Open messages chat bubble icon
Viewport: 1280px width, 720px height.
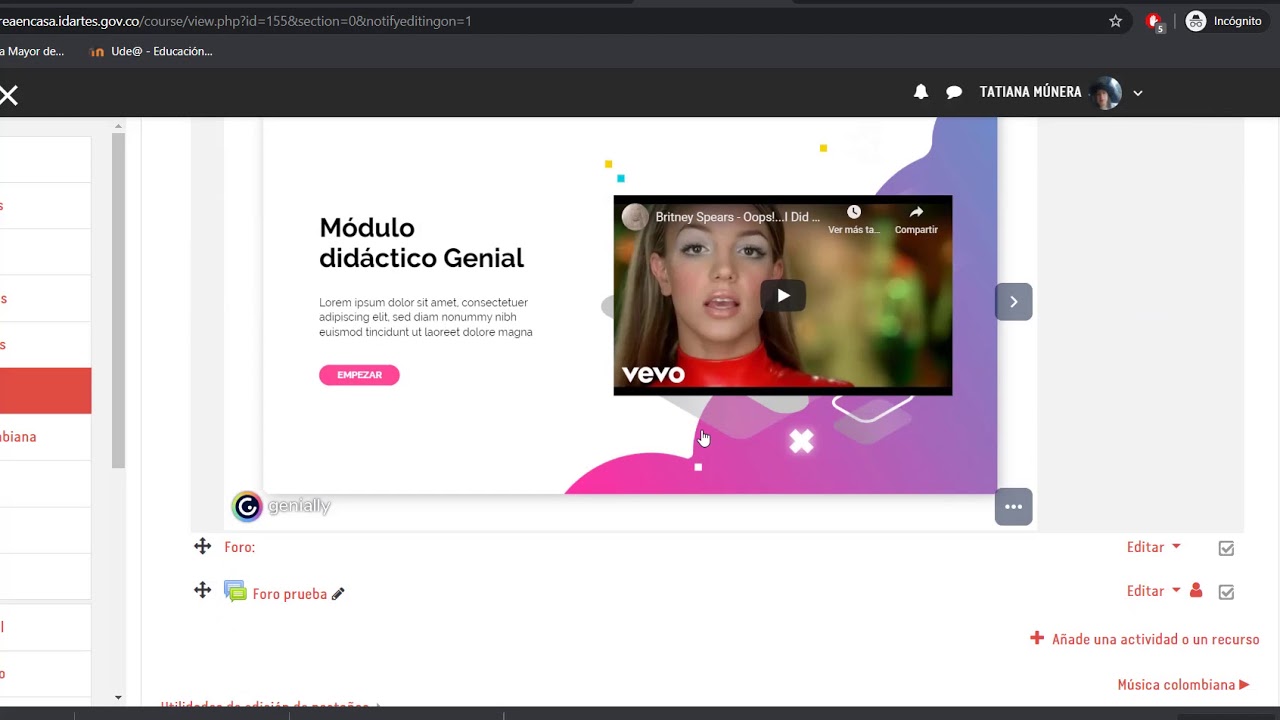(954, 92)
